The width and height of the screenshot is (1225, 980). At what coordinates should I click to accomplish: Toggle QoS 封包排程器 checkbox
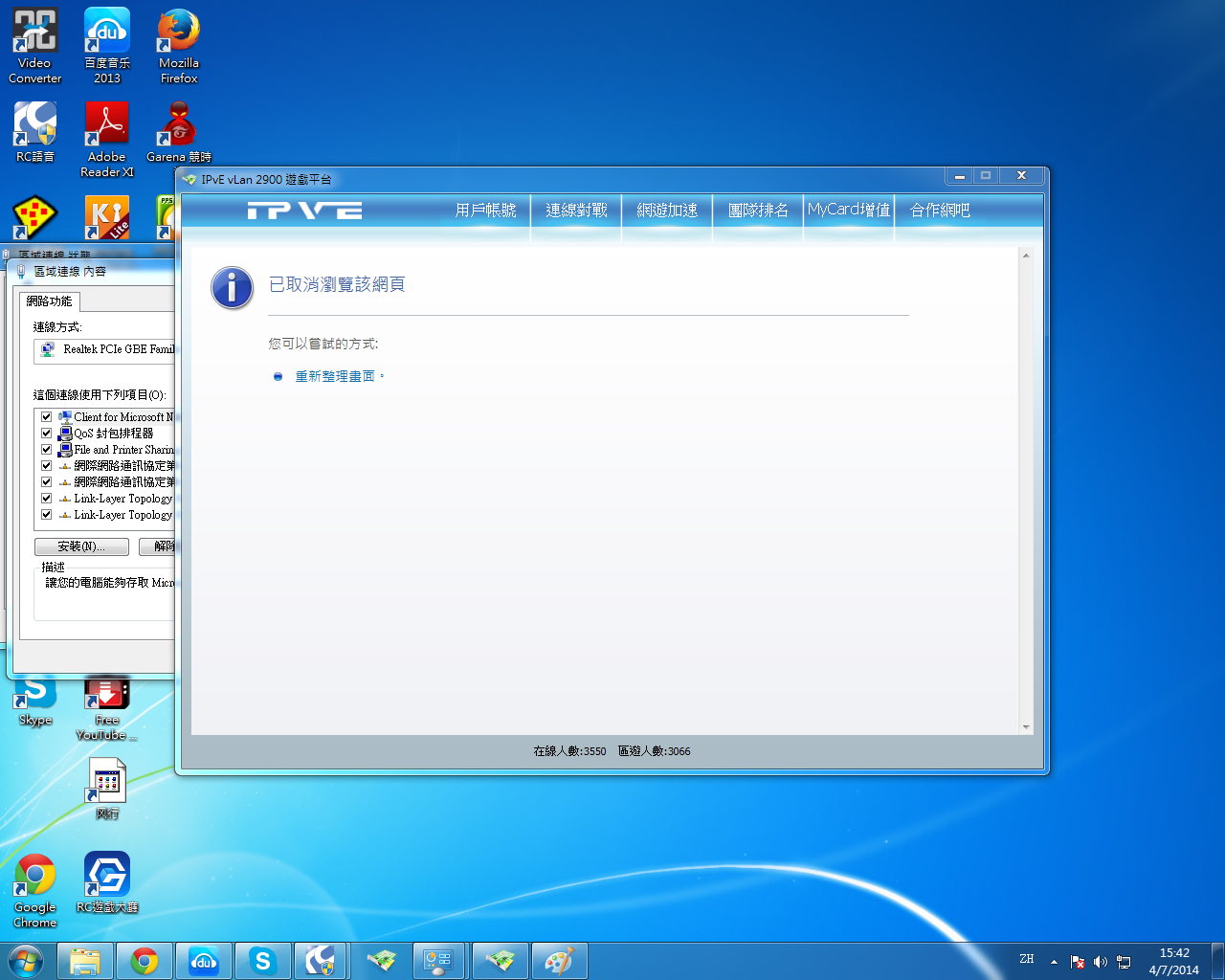click(46, 434)
